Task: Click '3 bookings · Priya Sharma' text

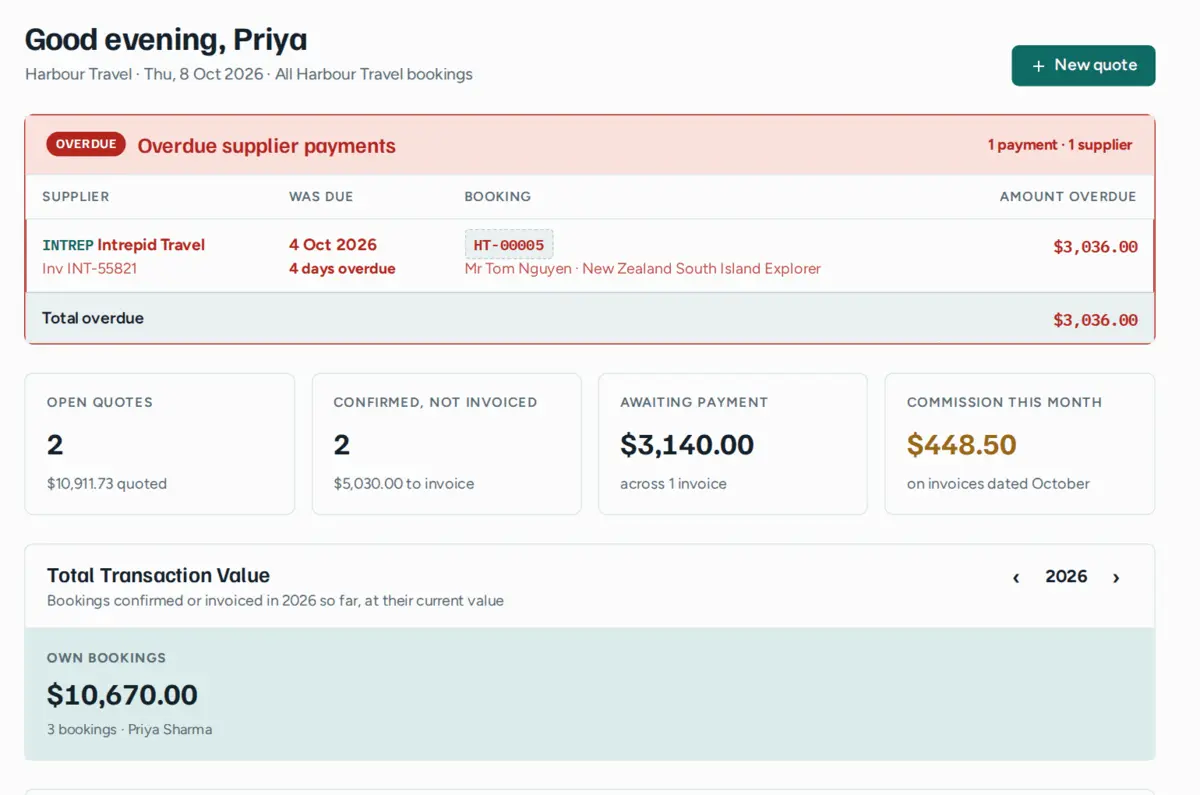Action: (130, 729)
